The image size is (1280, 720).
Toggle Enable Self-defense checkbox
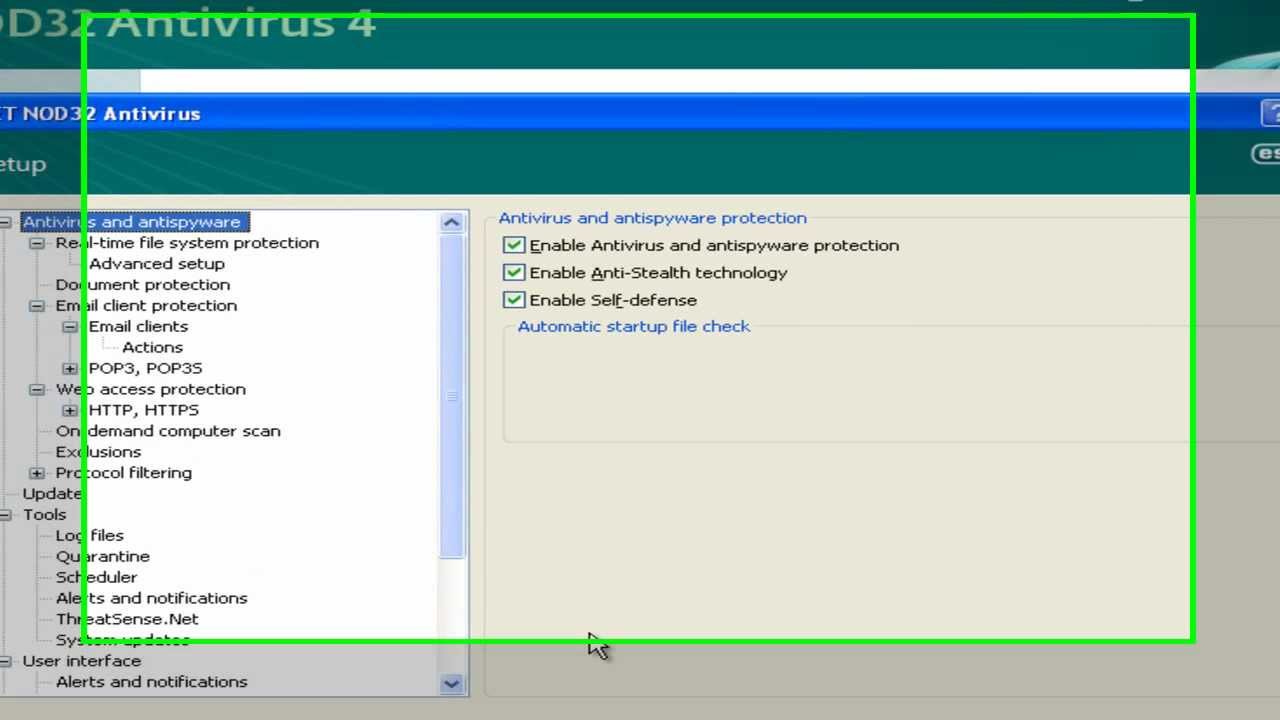[x=514, y=299]
